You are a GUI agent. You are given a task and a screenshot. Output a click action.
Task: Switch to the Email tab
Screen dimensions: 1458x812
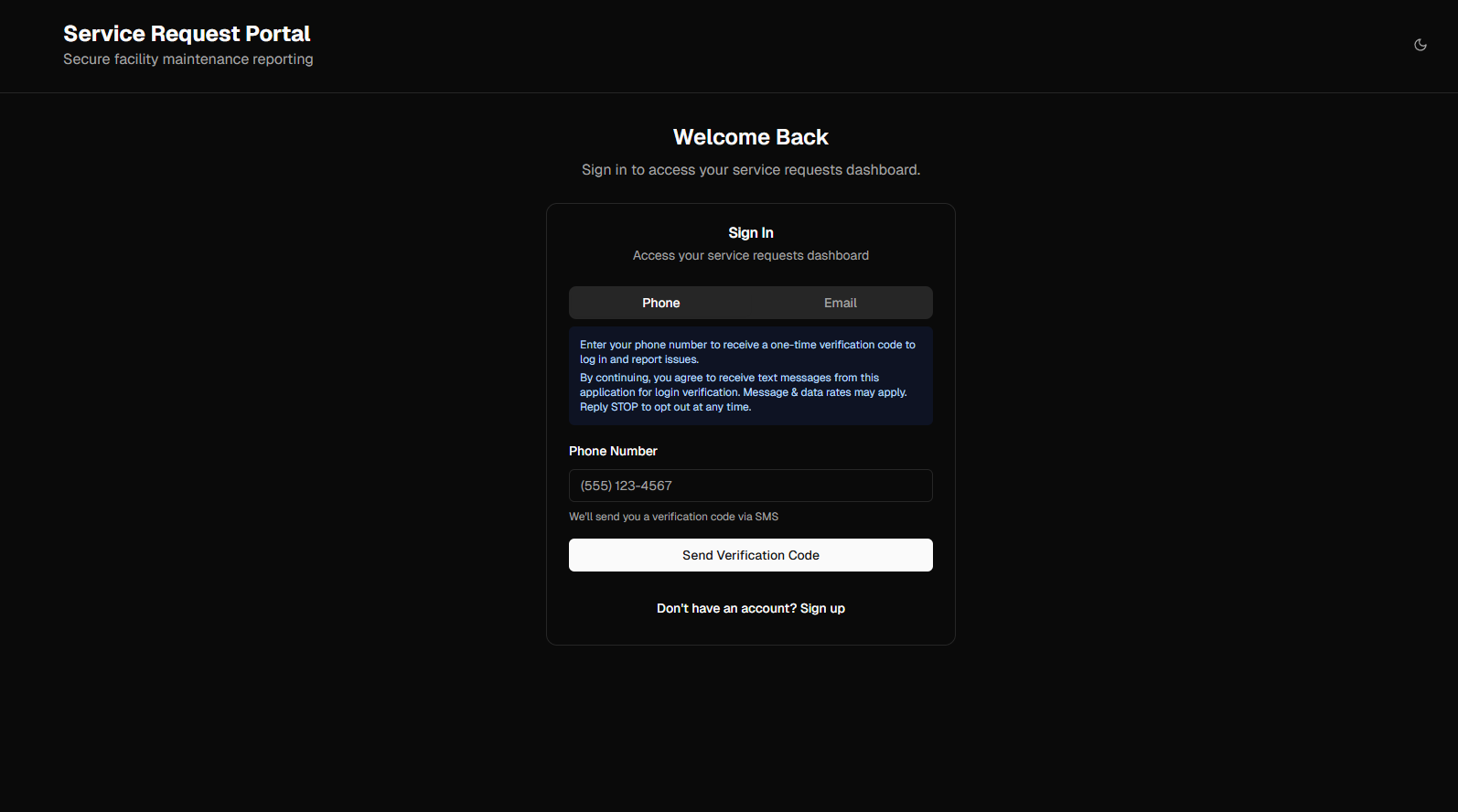click(840, 303)
